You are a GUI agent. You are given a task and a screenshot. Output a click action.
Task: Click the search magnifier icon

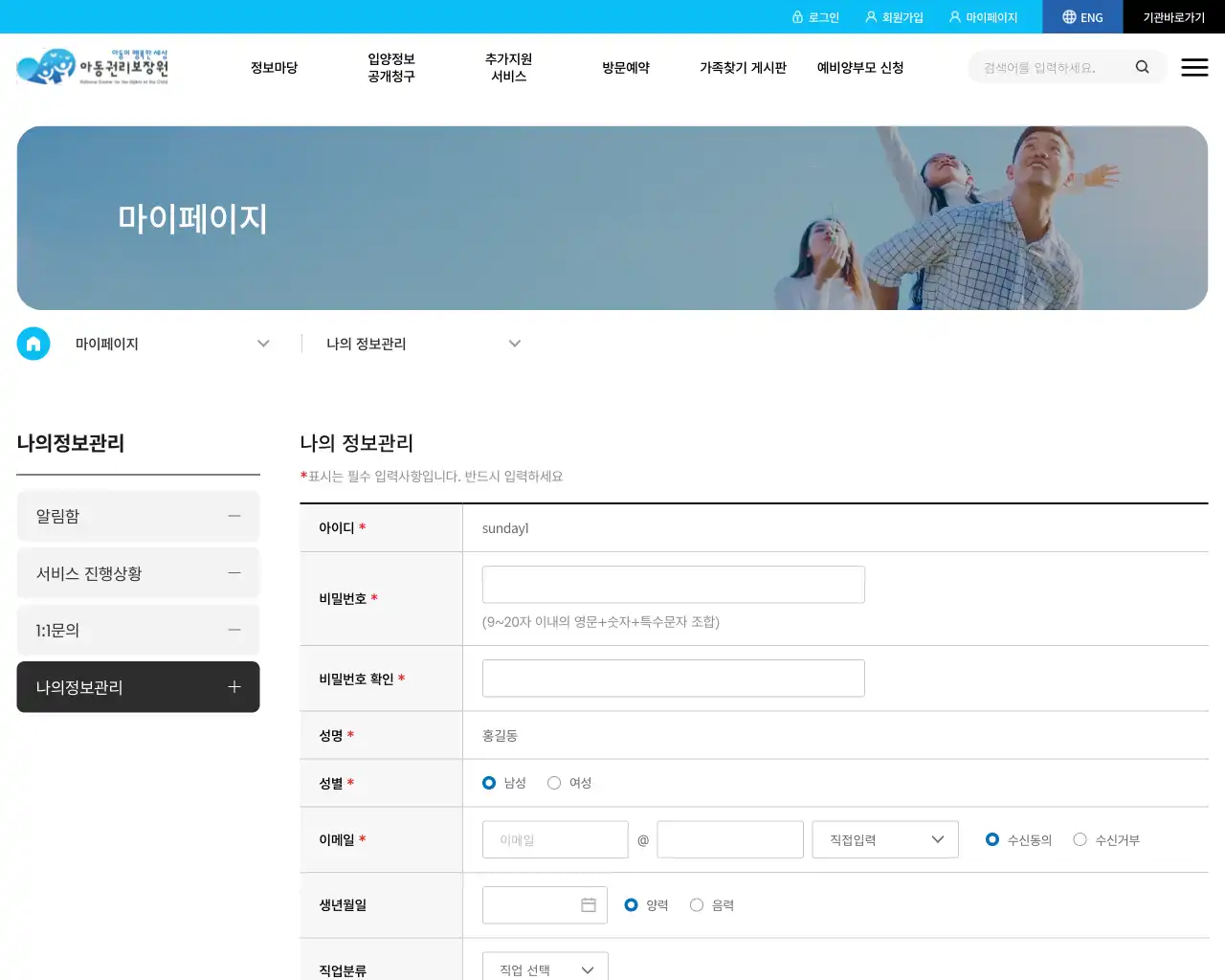coord(1143,67)
